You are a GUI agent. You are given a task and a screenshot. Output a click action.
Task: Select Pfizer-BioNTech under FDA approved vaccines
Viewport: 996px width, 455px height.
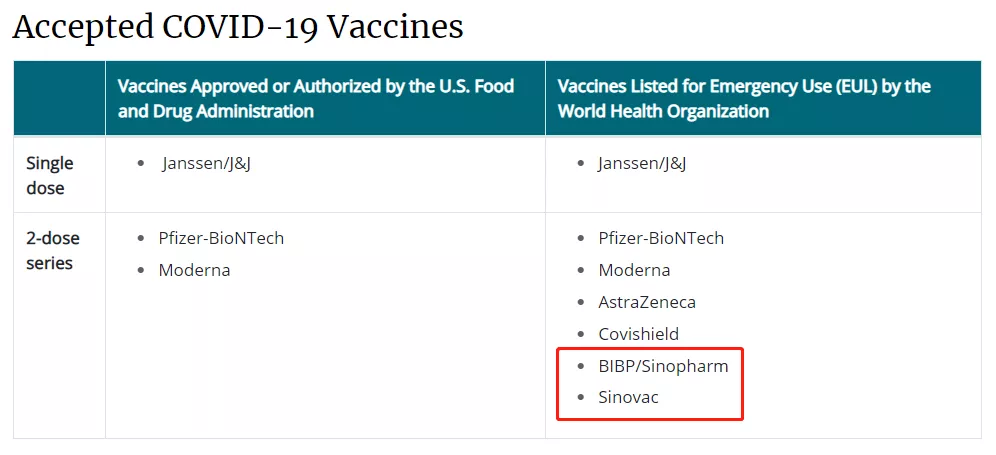[221, 238]
